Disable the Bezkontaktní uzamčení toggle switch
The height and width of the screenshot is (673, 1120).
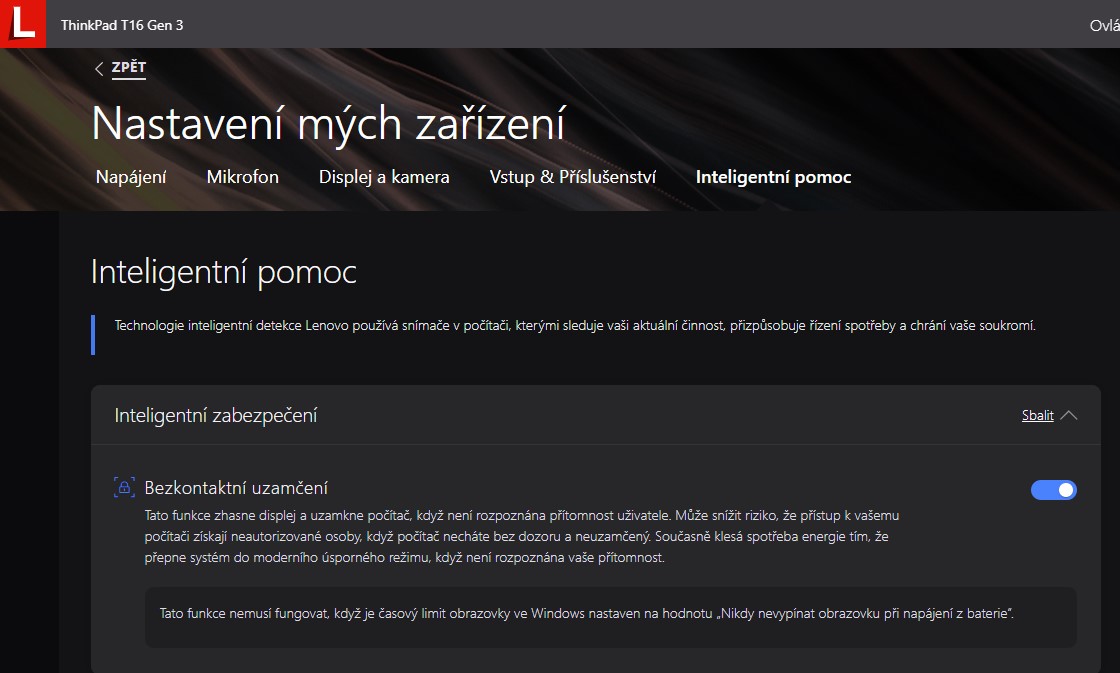click(x=1053, y=490)
